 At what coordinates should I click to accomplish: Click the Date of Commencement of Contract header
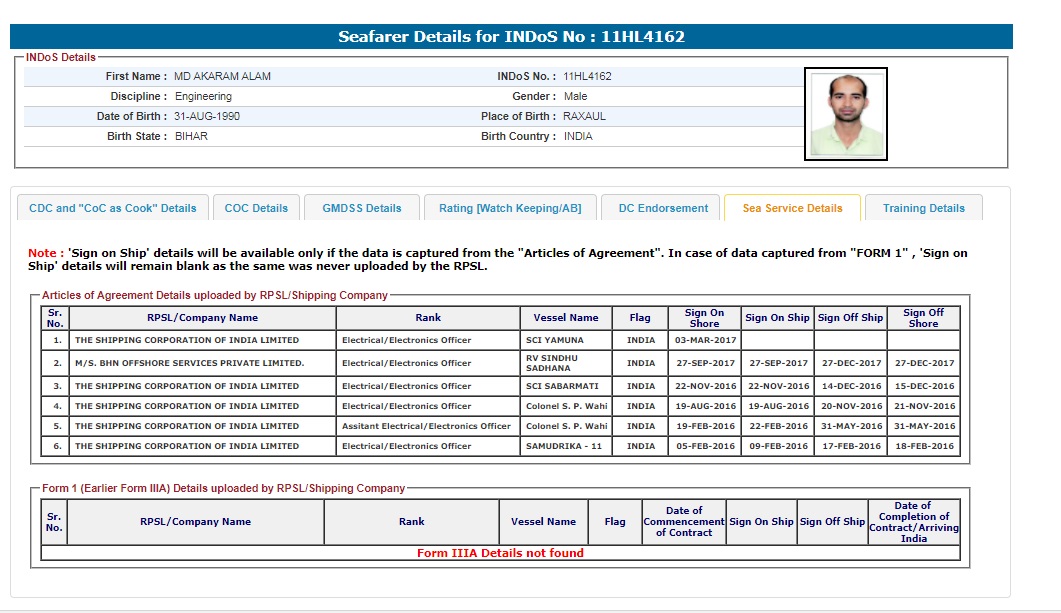(684, 521)
